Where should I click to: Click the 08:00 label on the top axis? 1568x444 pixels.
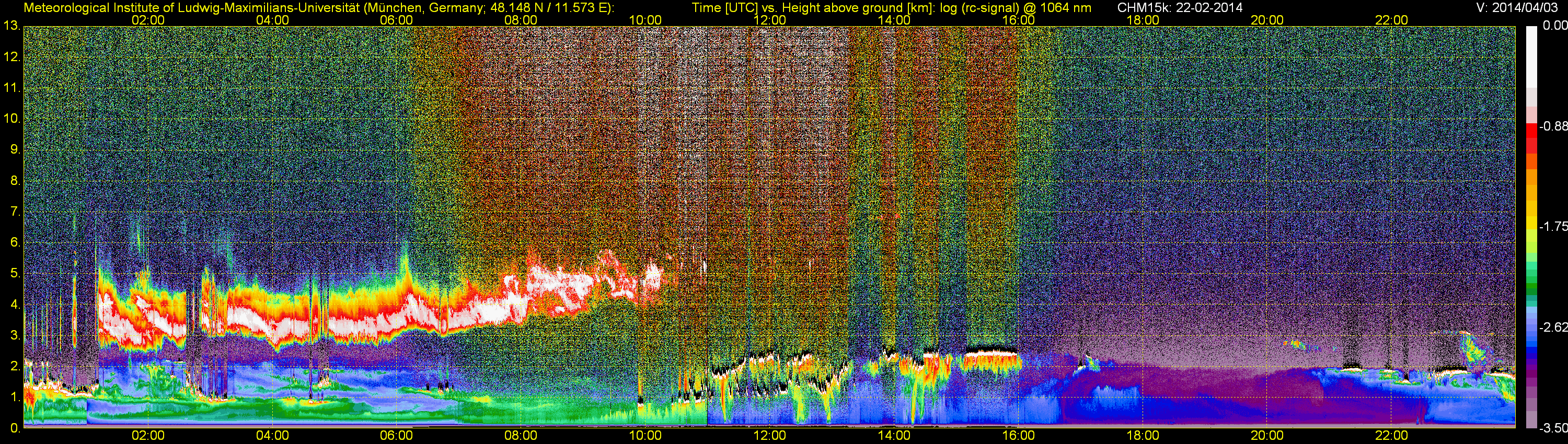(521, 20)
